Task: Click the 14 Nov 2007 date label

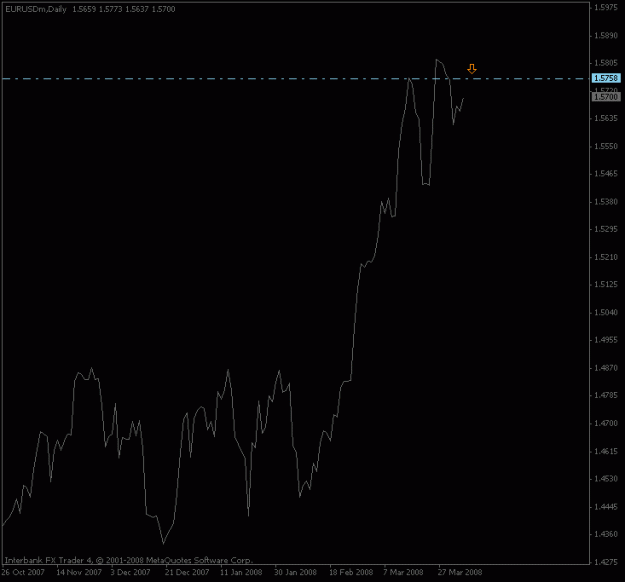Action: [79, 572]
